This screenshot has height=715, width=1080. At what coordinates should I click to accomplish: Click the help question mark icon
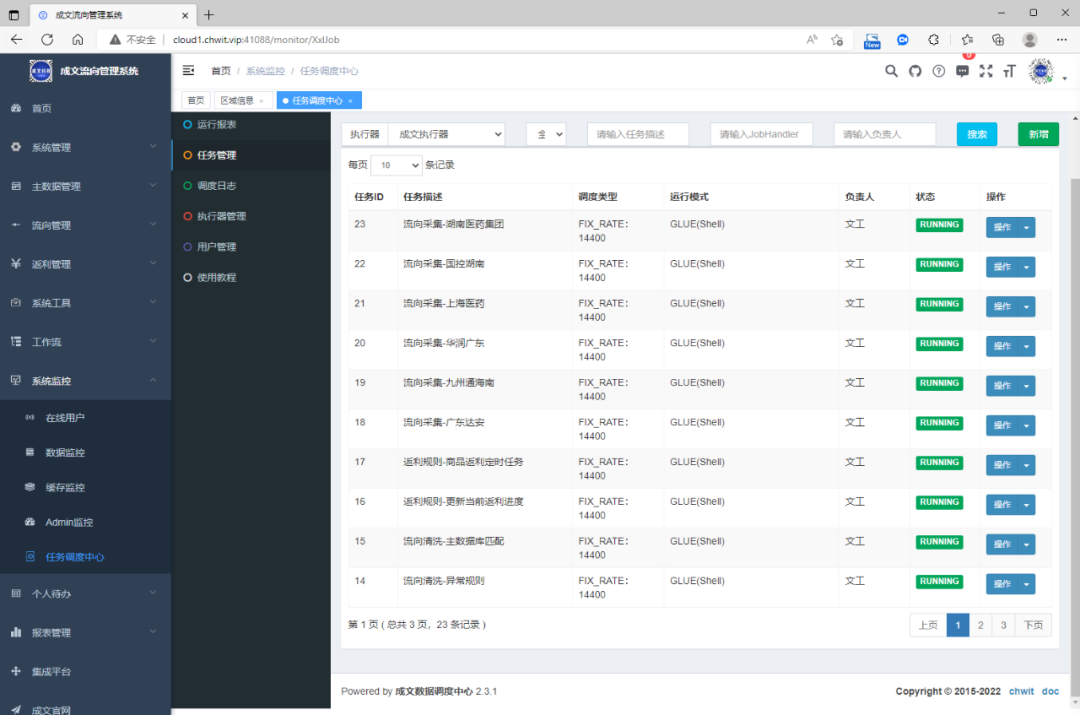[x=938, y=71]
